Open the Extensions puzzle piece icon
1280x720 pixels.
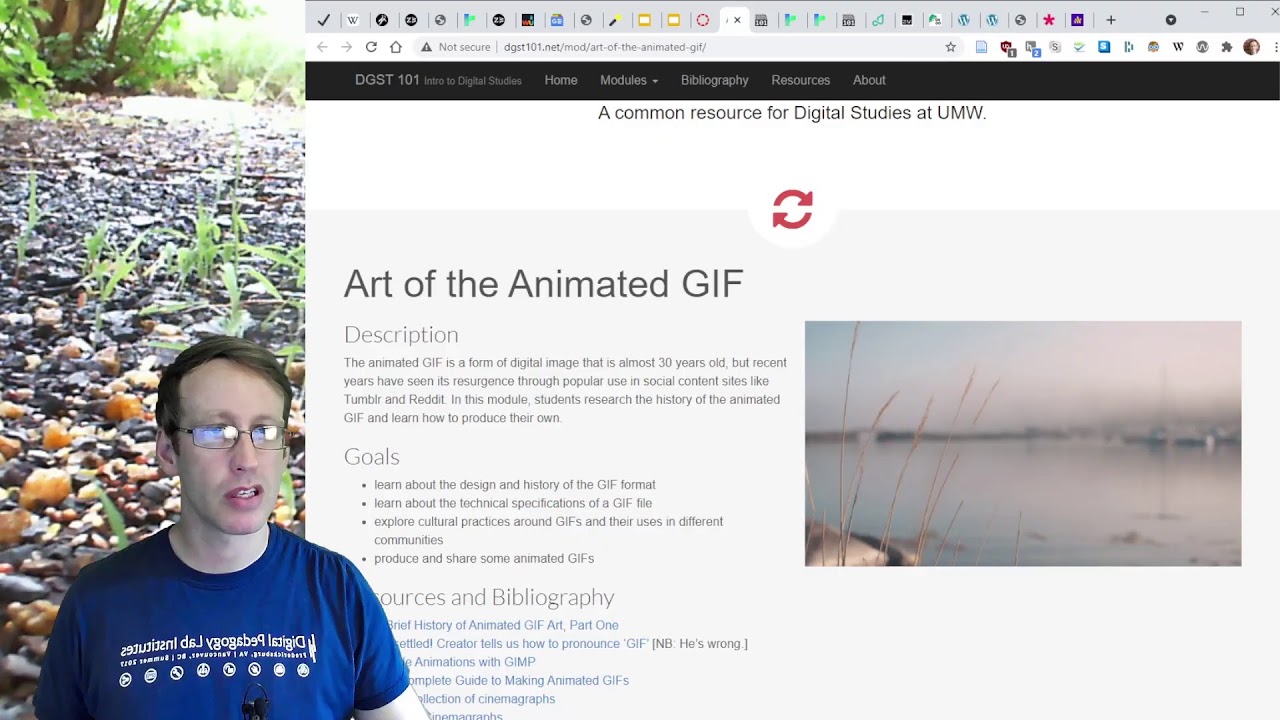pos(1227,47)
